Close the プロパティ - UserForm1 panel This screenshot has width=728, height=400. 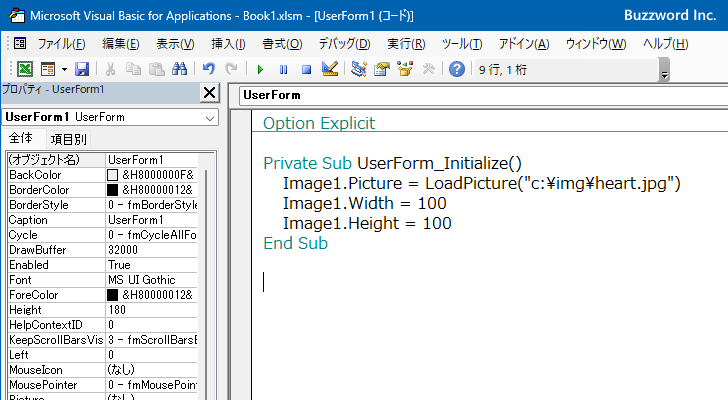pos(209,92)
